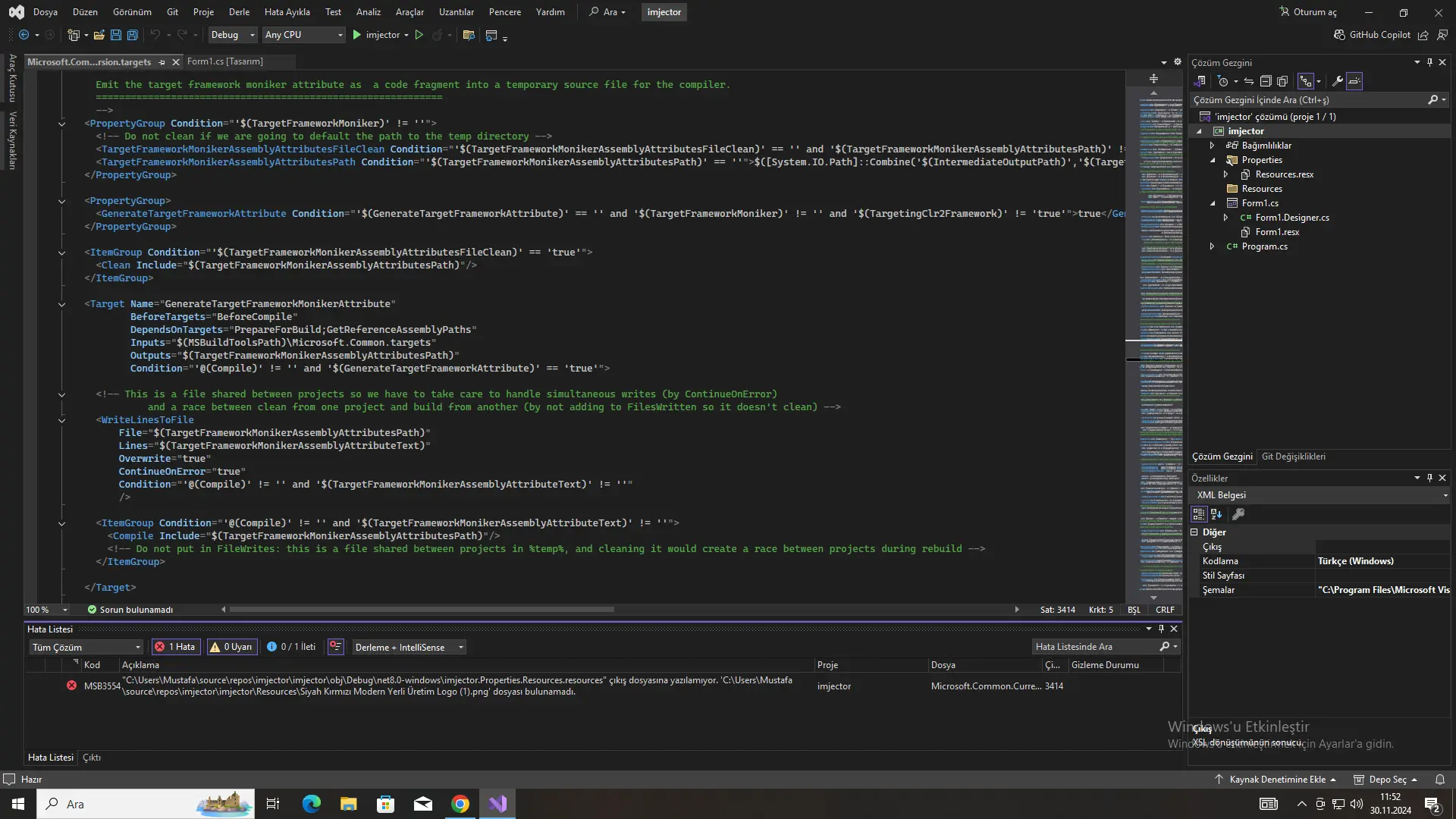Open the 100 % zoom dropdown
Image resolution: width=1456 pixels, height=819 pixels.
pyautogui.click(x=47, y=610)
